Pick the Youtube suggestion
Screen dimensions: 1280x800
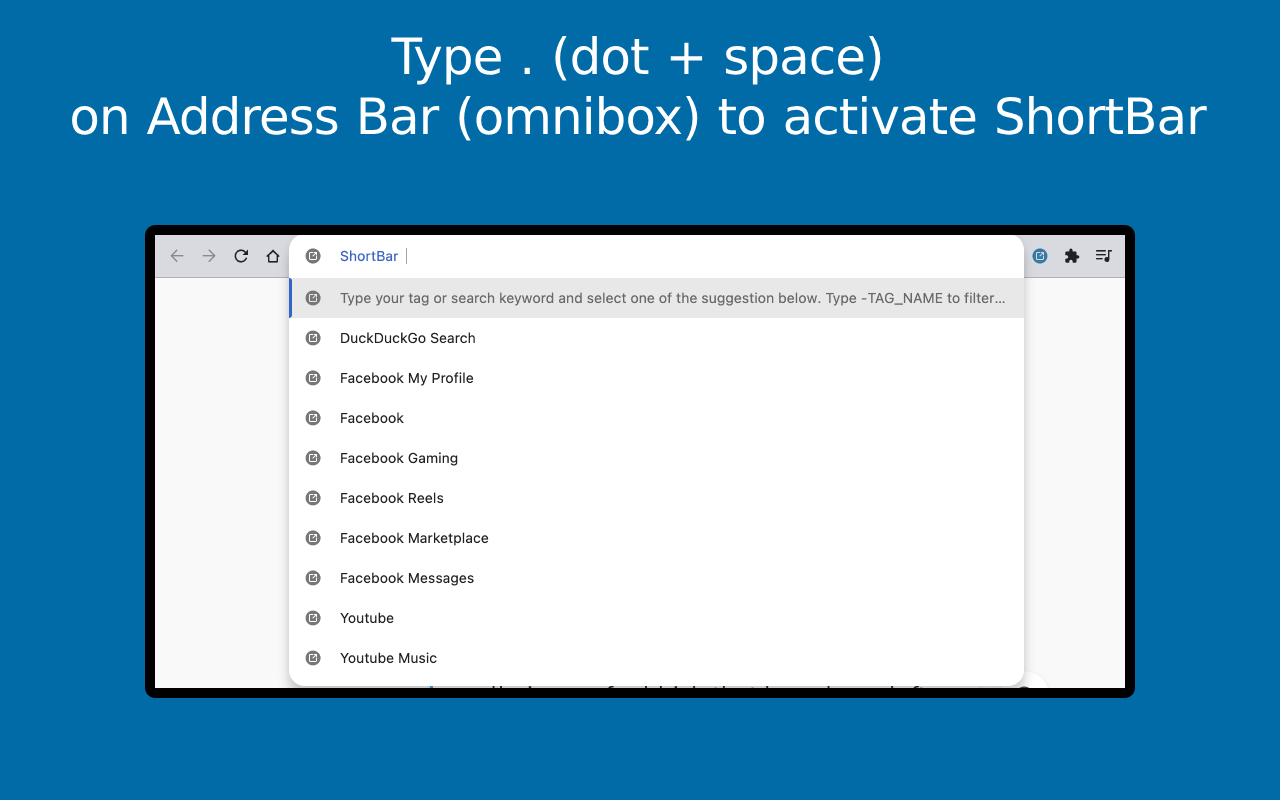pyautogui.click(x=656, y=618)
